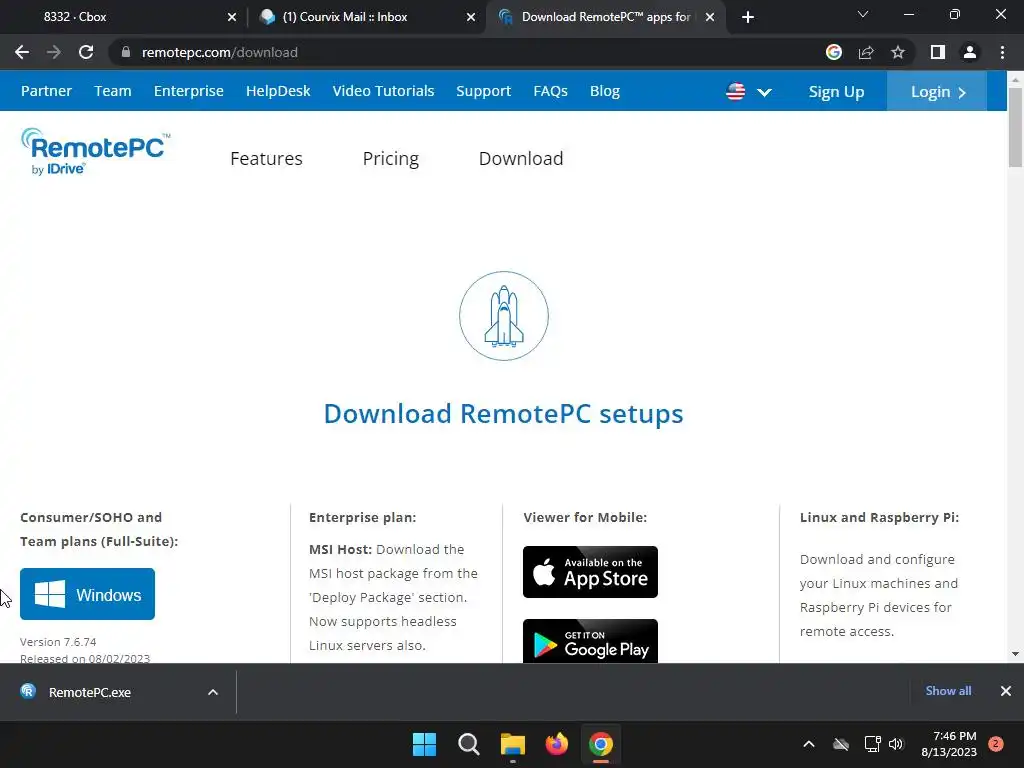This screenshot has height=768, width=1024.
Task: Open the Get it on Google Play badge
Action: pos(590,642)
